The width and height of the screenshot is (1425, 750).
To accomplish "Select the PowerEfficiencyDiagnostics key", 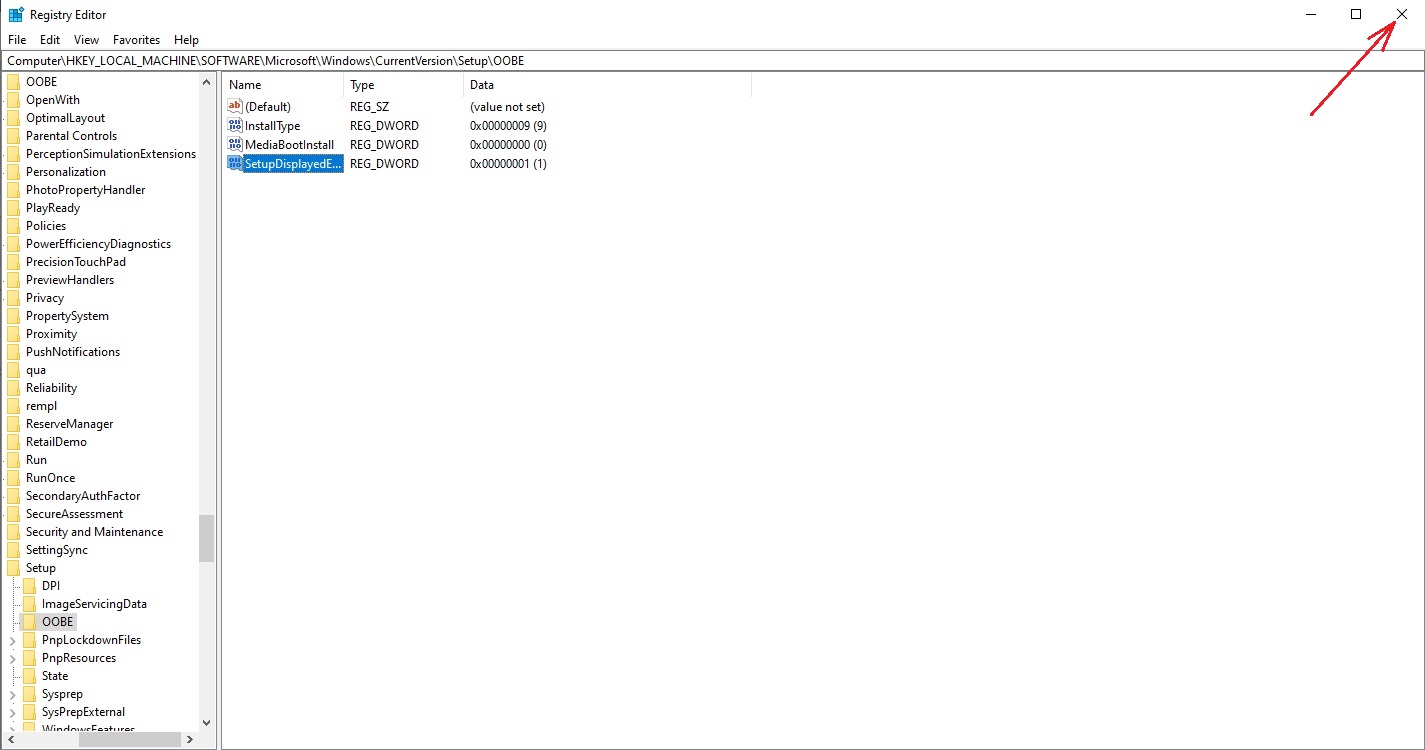I will click(x=98, y=244).
